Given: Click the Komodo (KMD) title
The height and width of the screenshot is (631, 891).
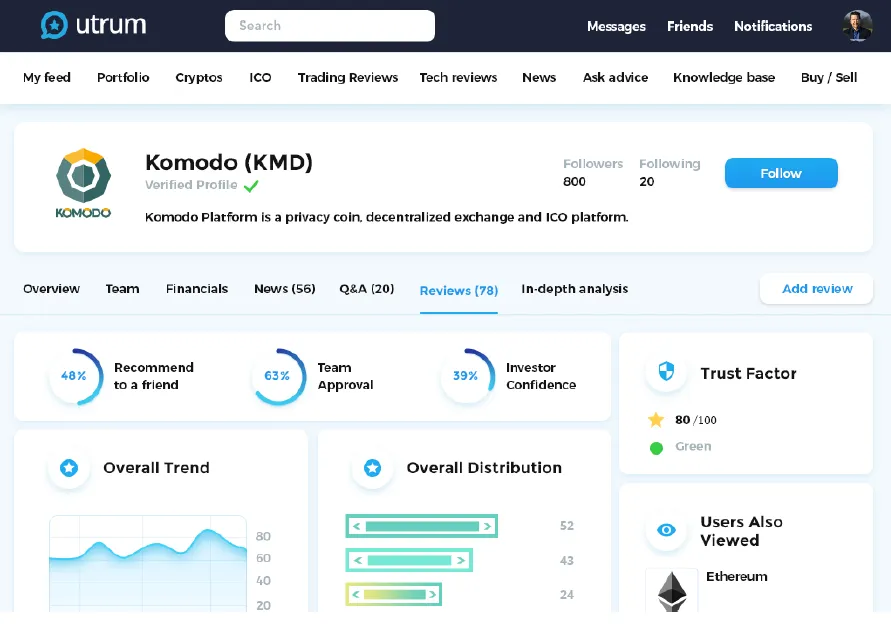Looking at the screenshot, I should coord(228,163).
